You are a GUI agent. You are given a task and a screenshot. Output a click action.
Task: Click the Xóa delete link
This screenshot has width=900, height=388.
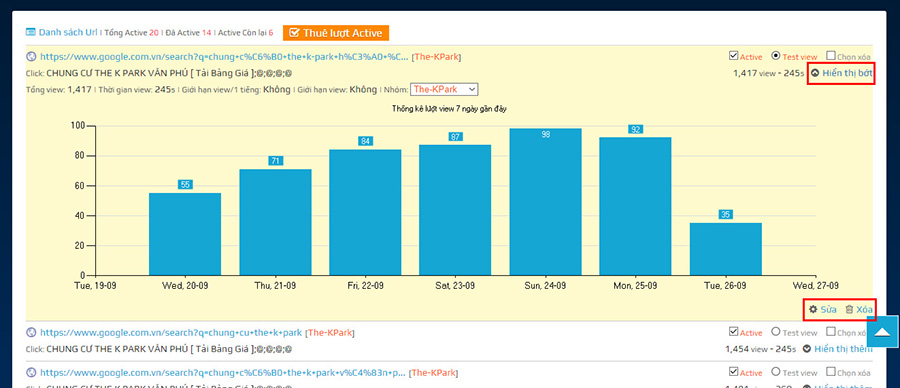point(864,309)
